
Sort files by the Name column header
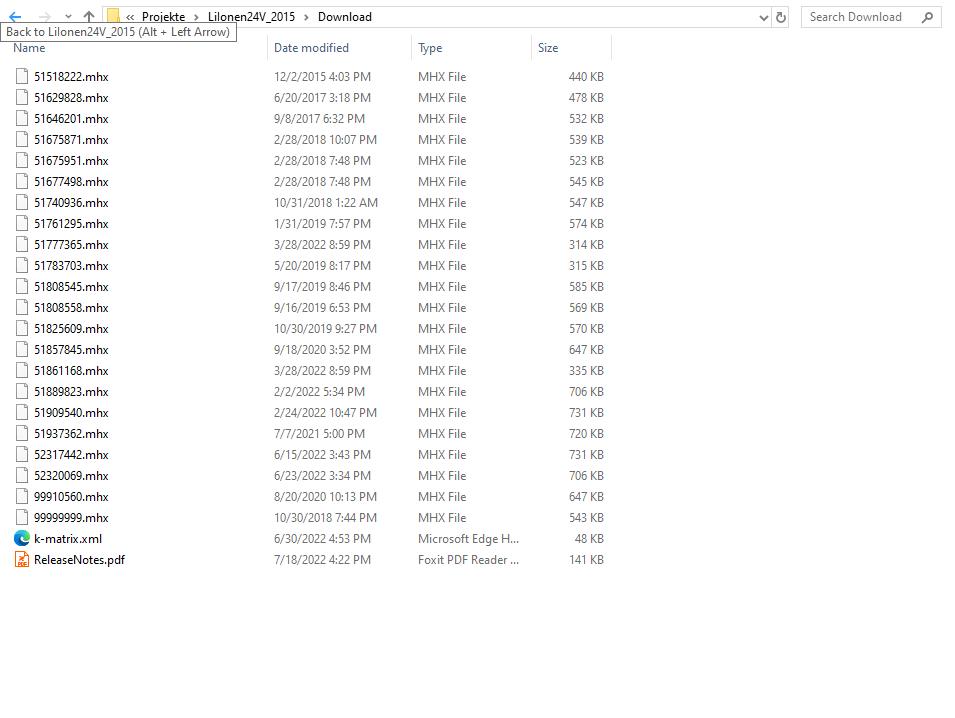coord(29,48)
